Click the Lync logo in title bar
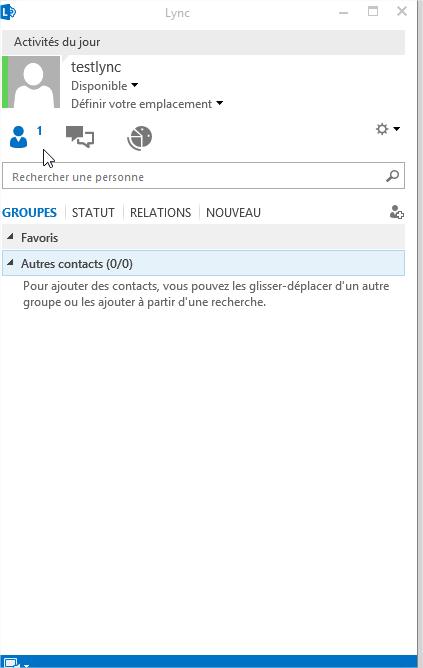 [x=8, y=12]
